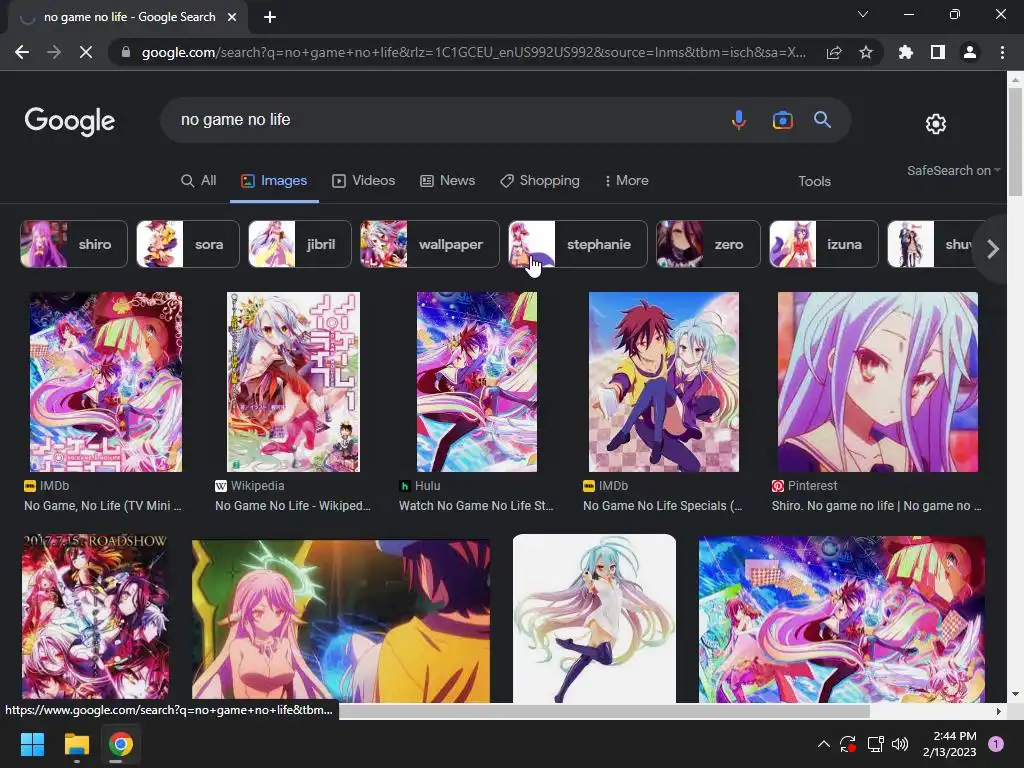The width and height of the screenshot is (1024, 768).
Task: Bookmark this page with star icon
Action: (x=866, y=52)
